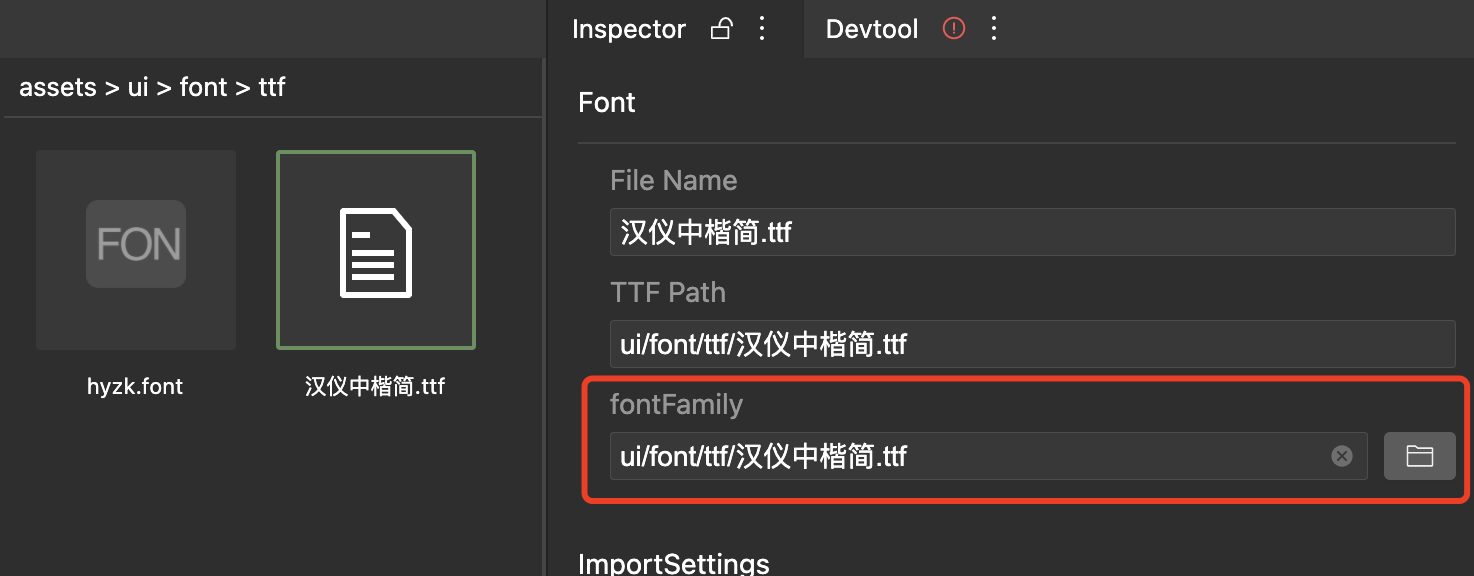
Task: Go to font folder in breadcrumb
Action: tap(204, 87)
